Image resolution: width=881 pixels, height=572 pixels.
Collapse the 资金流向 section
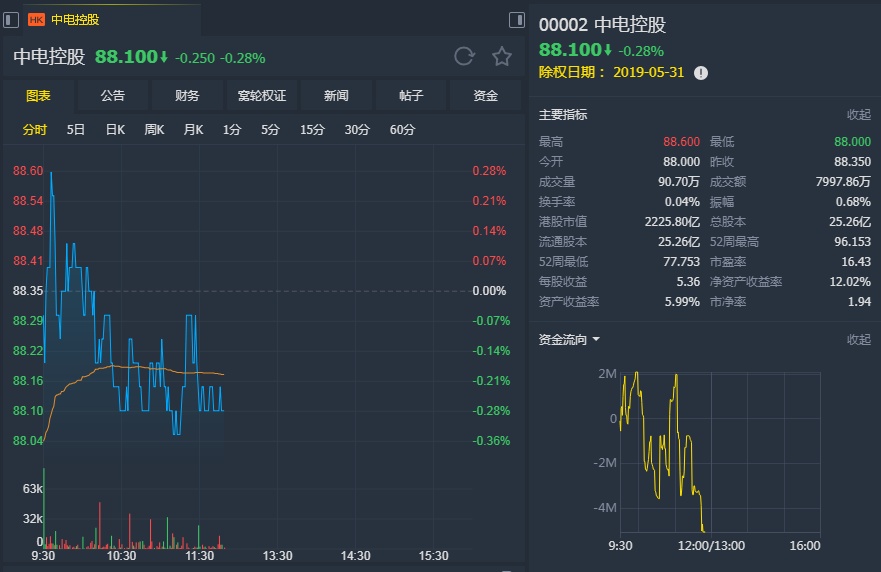858,340
